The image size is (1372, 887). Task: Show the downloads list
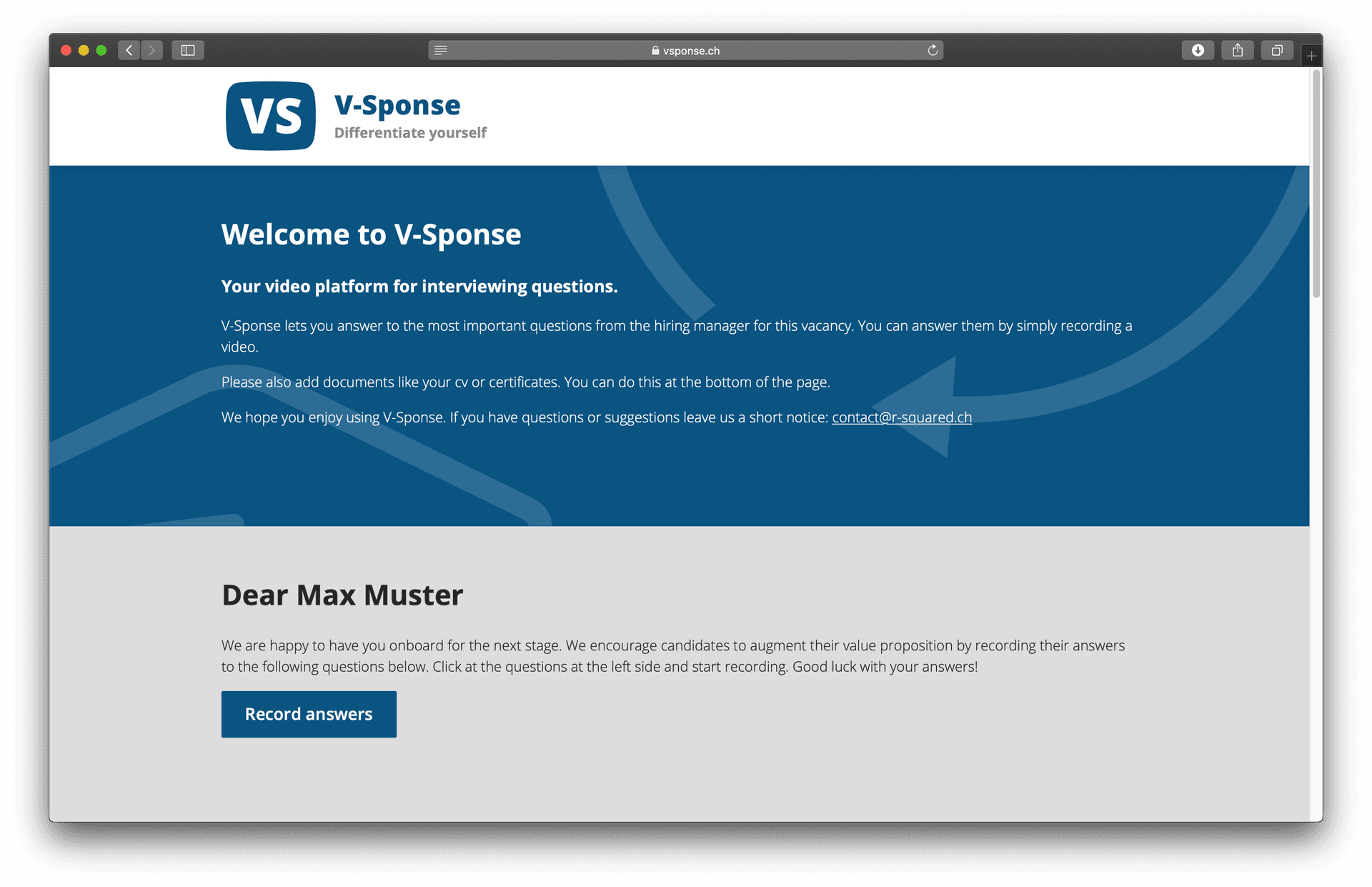click(1198, 50)
